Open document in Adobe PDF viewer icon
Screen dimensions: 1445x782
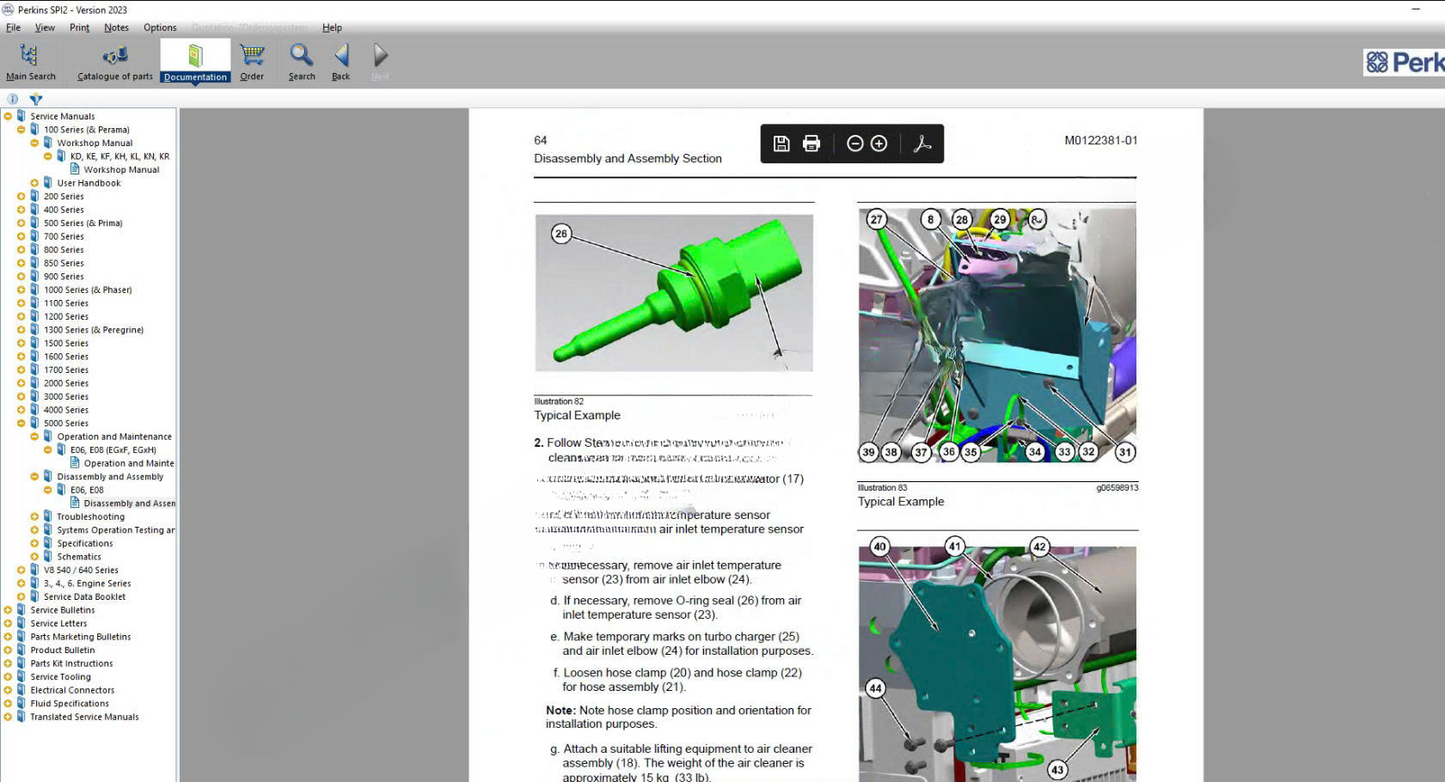coord(922,144)
